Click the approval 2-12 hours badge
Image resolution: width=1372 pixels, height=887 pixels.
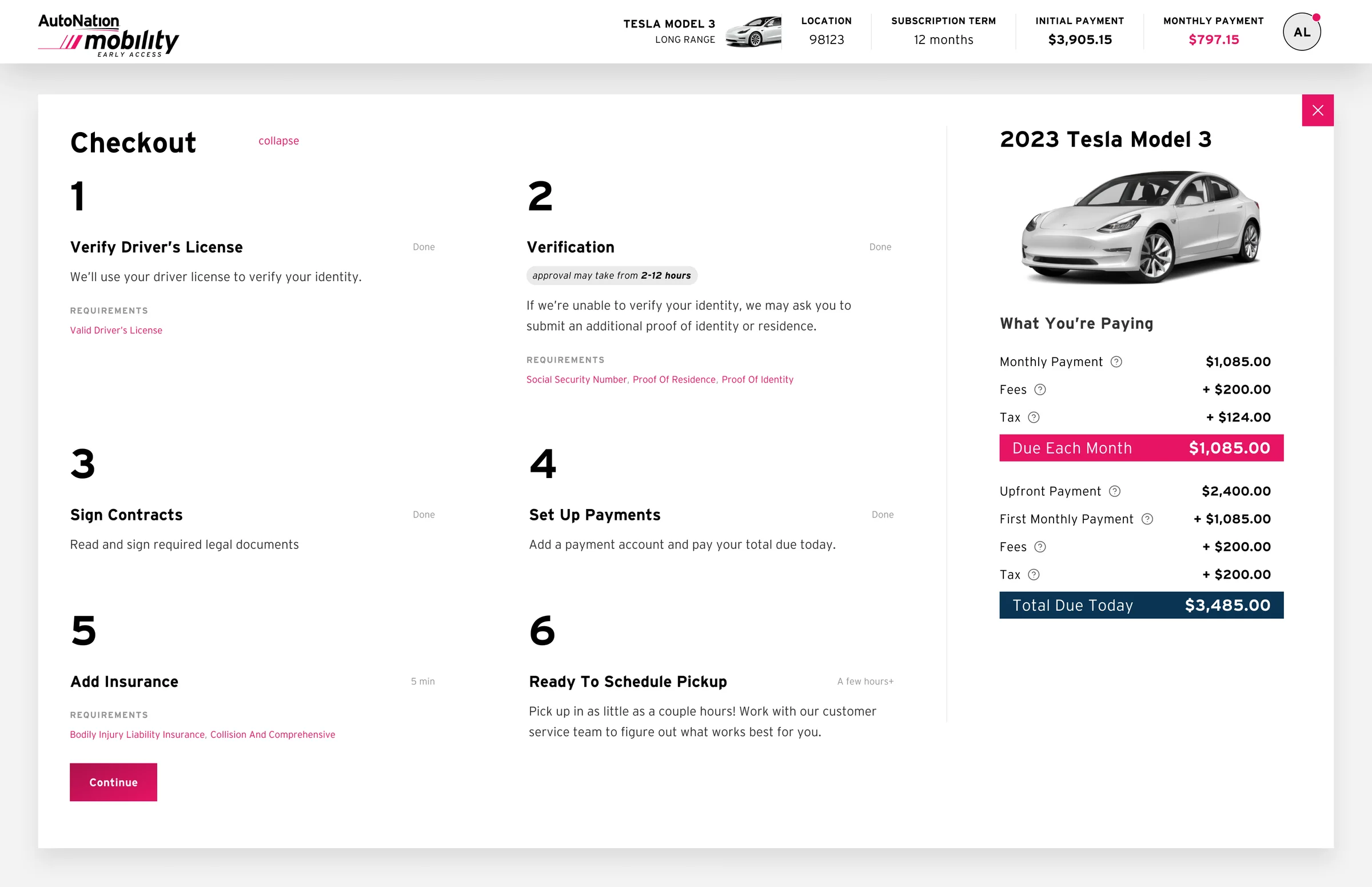[x=612, y=276]
